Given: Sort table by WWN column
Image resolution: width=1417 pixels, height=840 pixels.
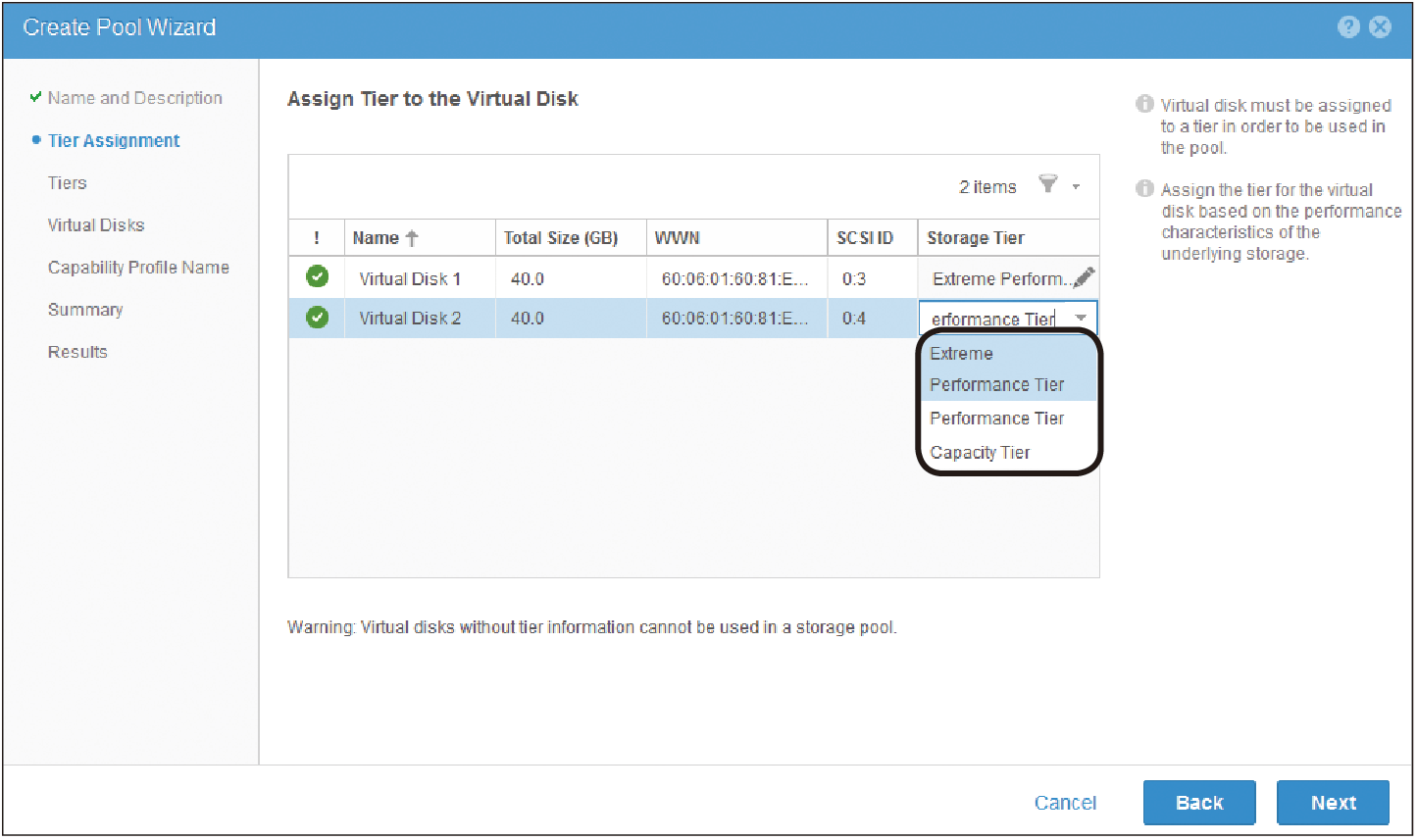Looking at the screenshot, I should click(736, 237).
